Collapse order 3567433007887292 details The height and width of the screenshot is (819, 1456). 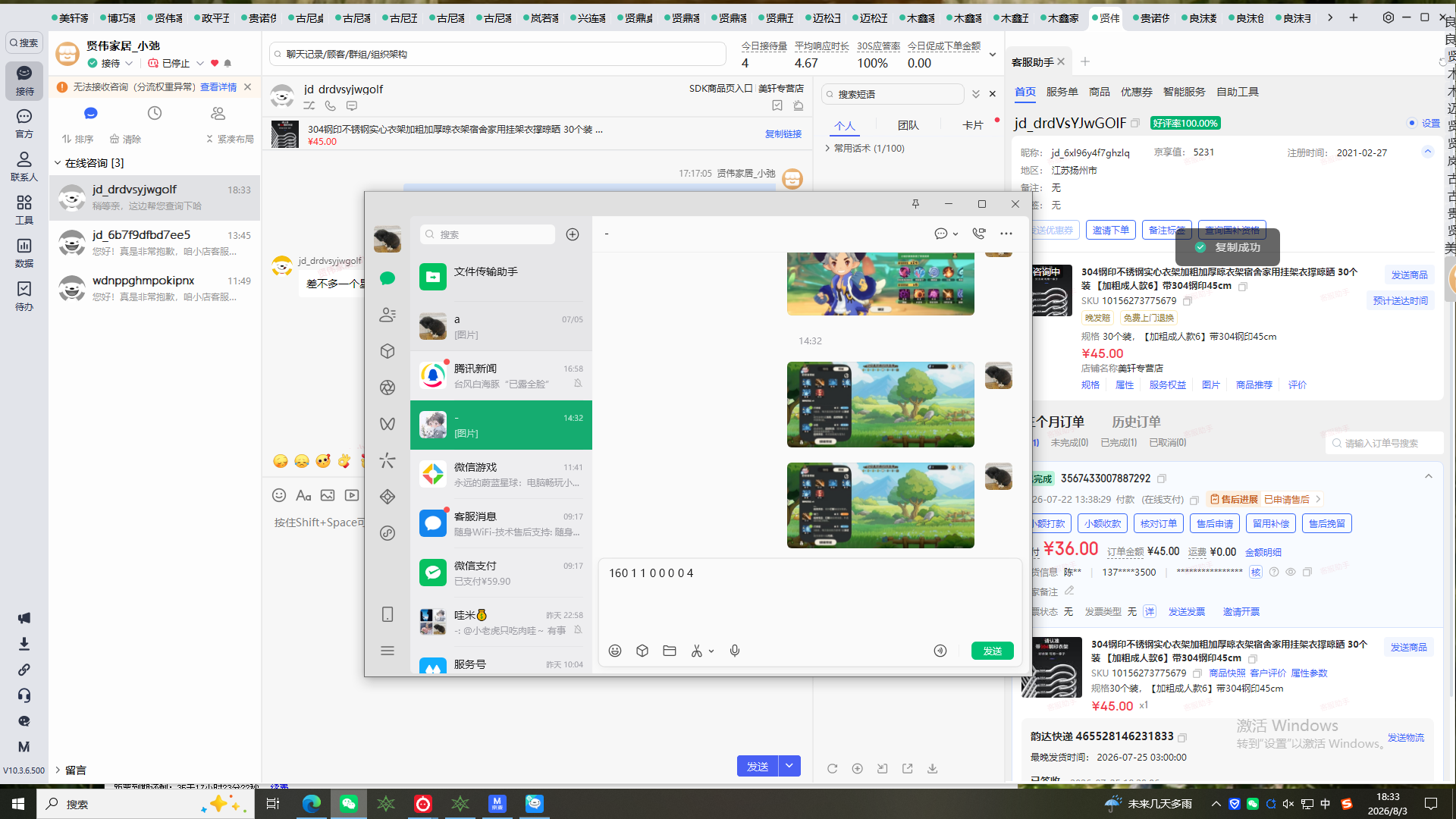click(x=1429, y=476)
